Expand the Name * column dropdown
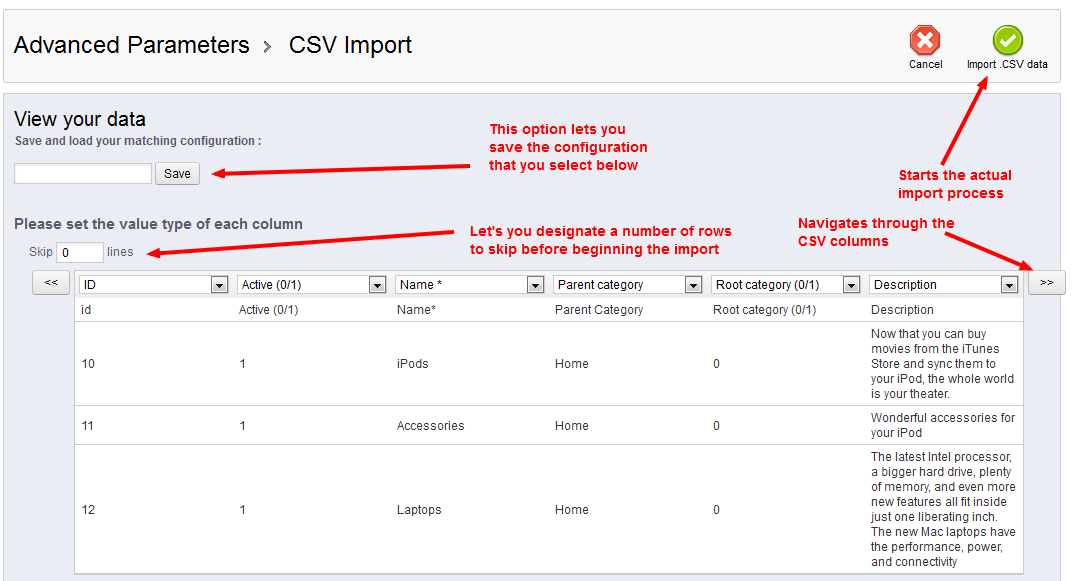The image size is (1072, 581). click(x=470, y=285)
